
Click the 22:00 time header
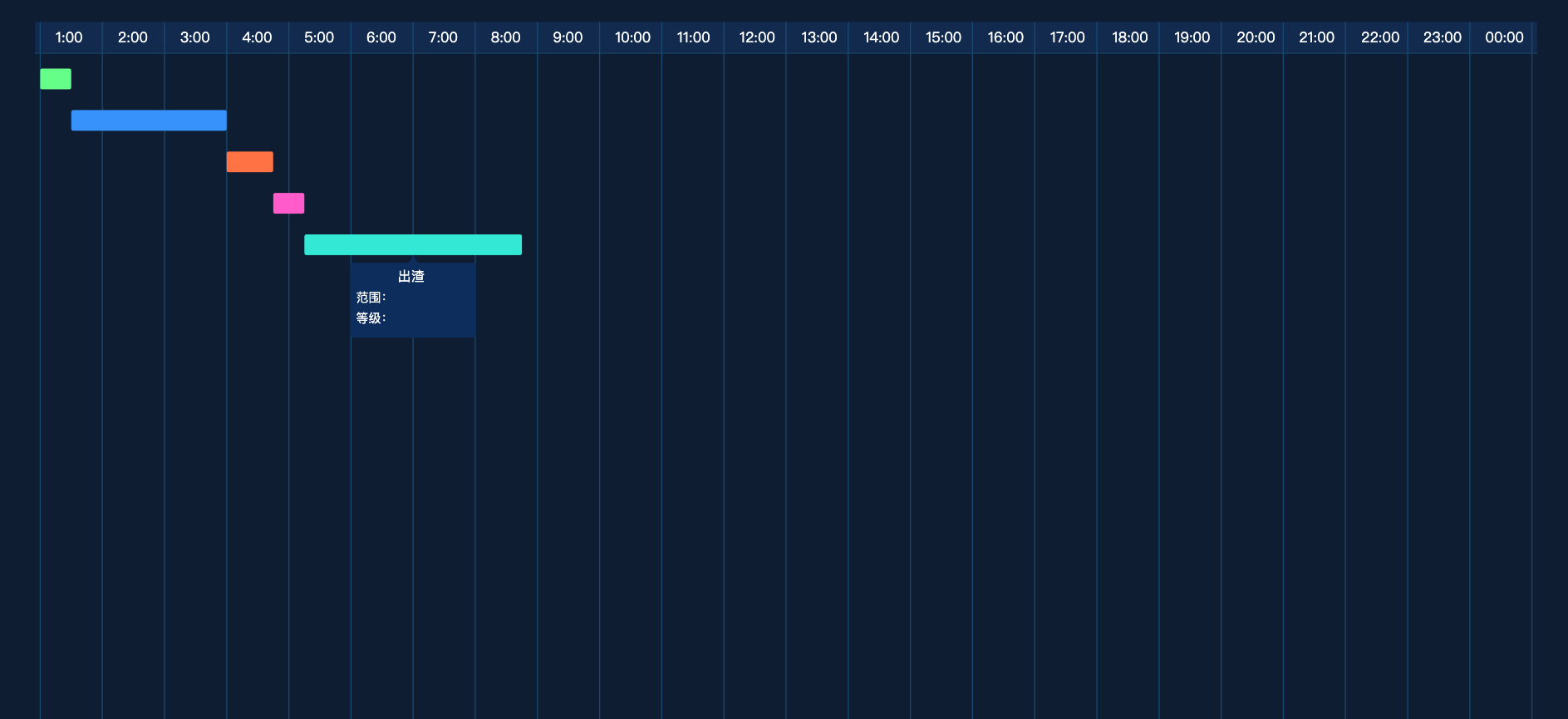click(1379, 37)
